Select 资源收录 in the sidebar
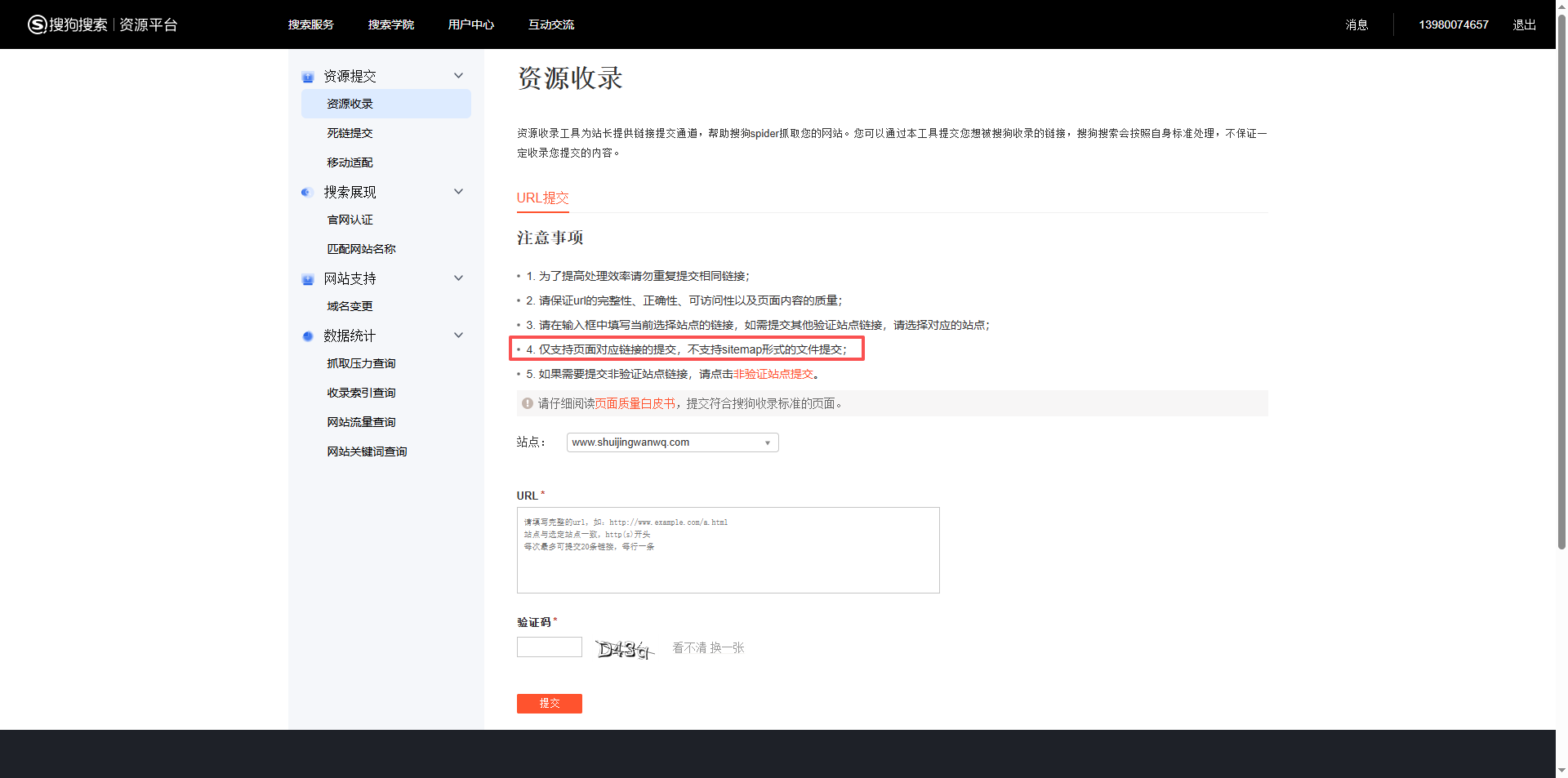 (386, 104)
